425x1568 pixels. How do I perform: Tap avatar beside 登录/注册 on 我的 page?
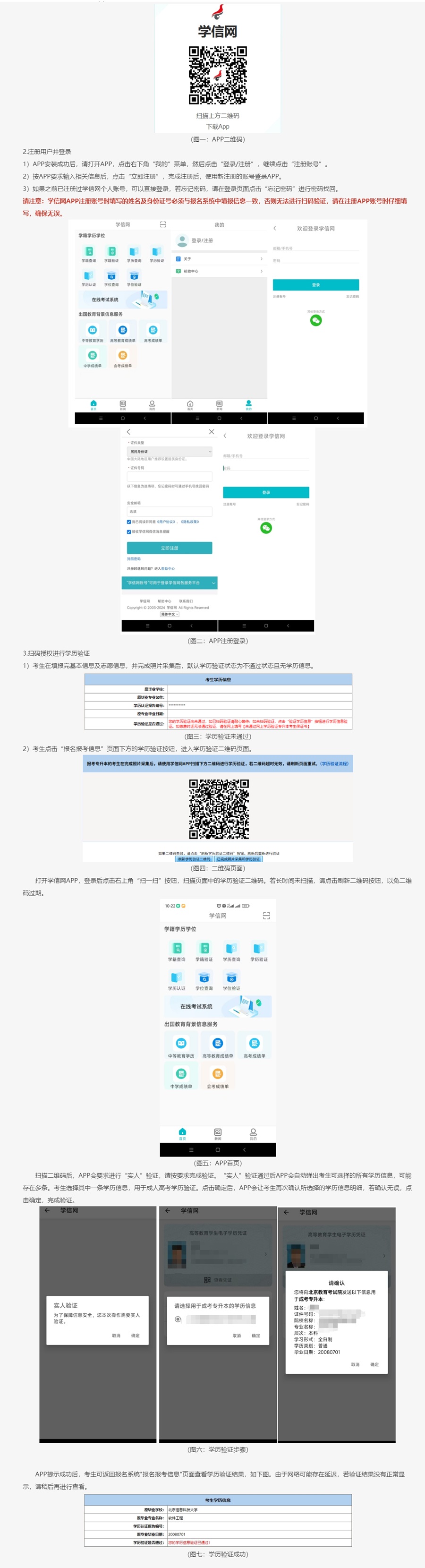click(x=182, y=240)
